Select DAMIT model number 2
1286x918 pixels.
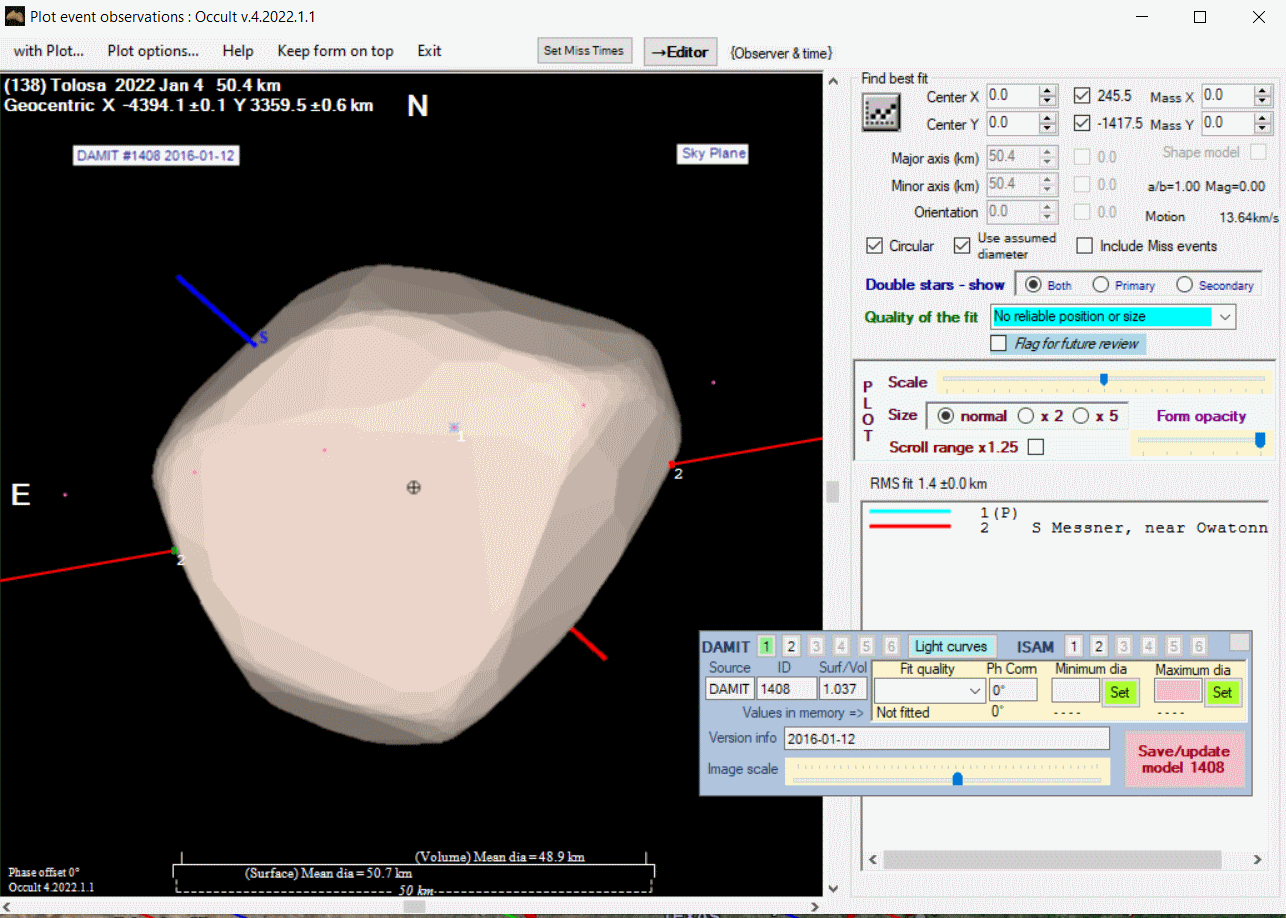click(x=791, y=647)
